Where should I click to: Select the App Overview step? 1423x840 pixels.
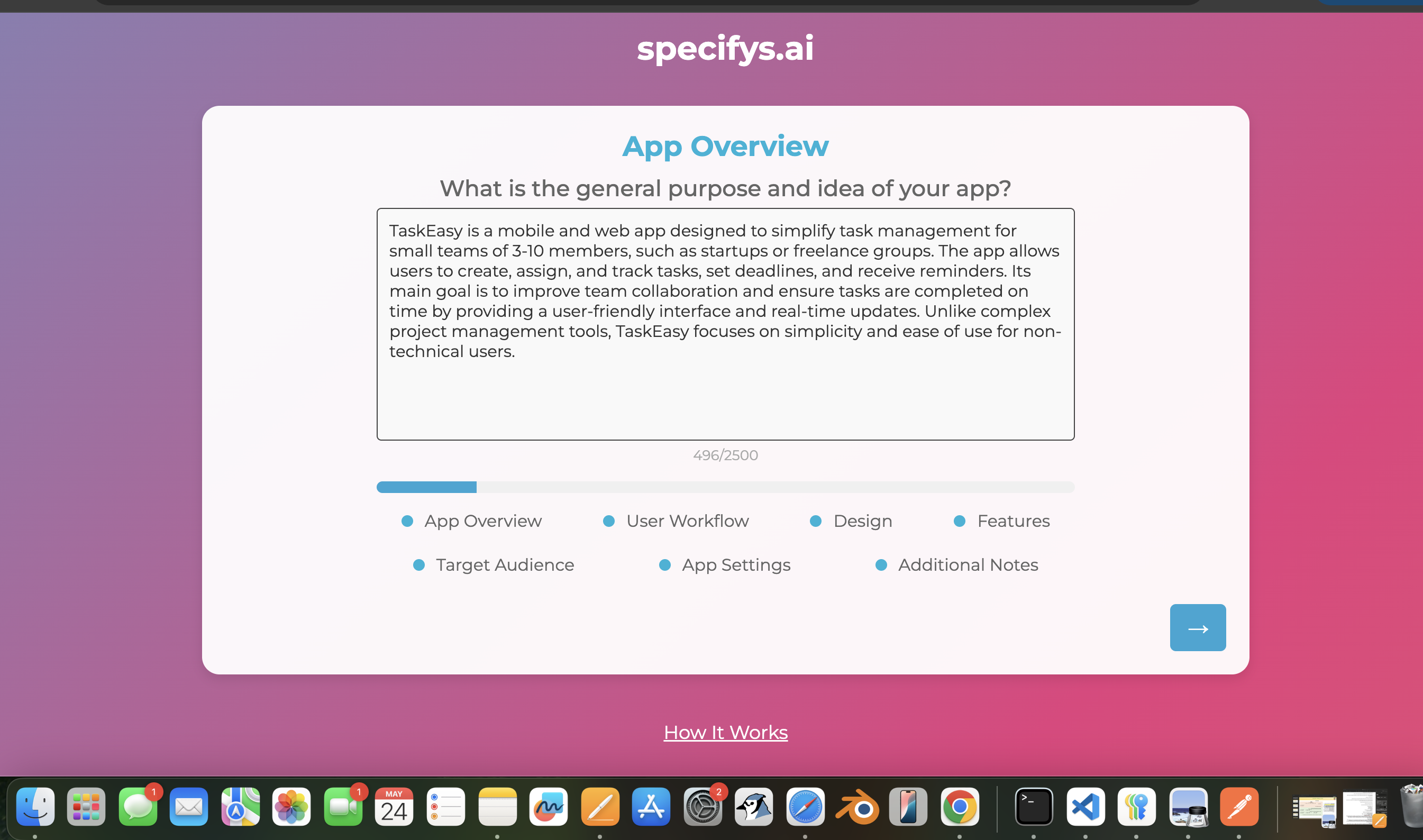482,521
